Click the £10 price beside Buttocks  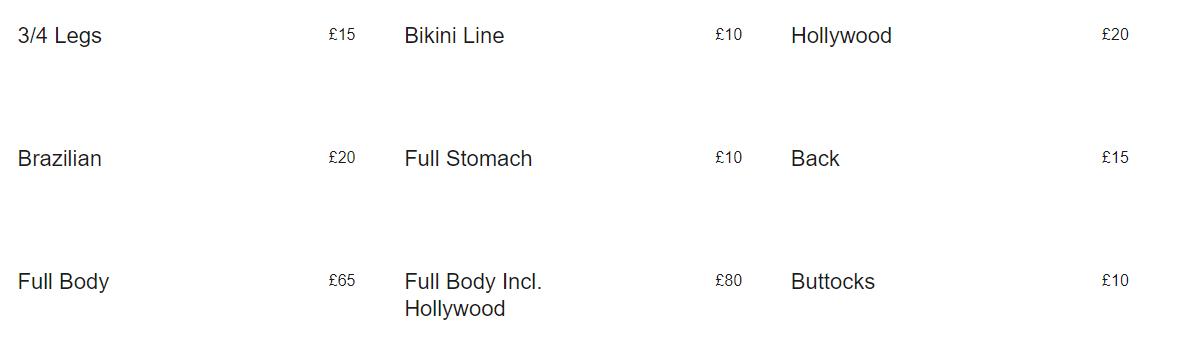(x=1115, y=280)
